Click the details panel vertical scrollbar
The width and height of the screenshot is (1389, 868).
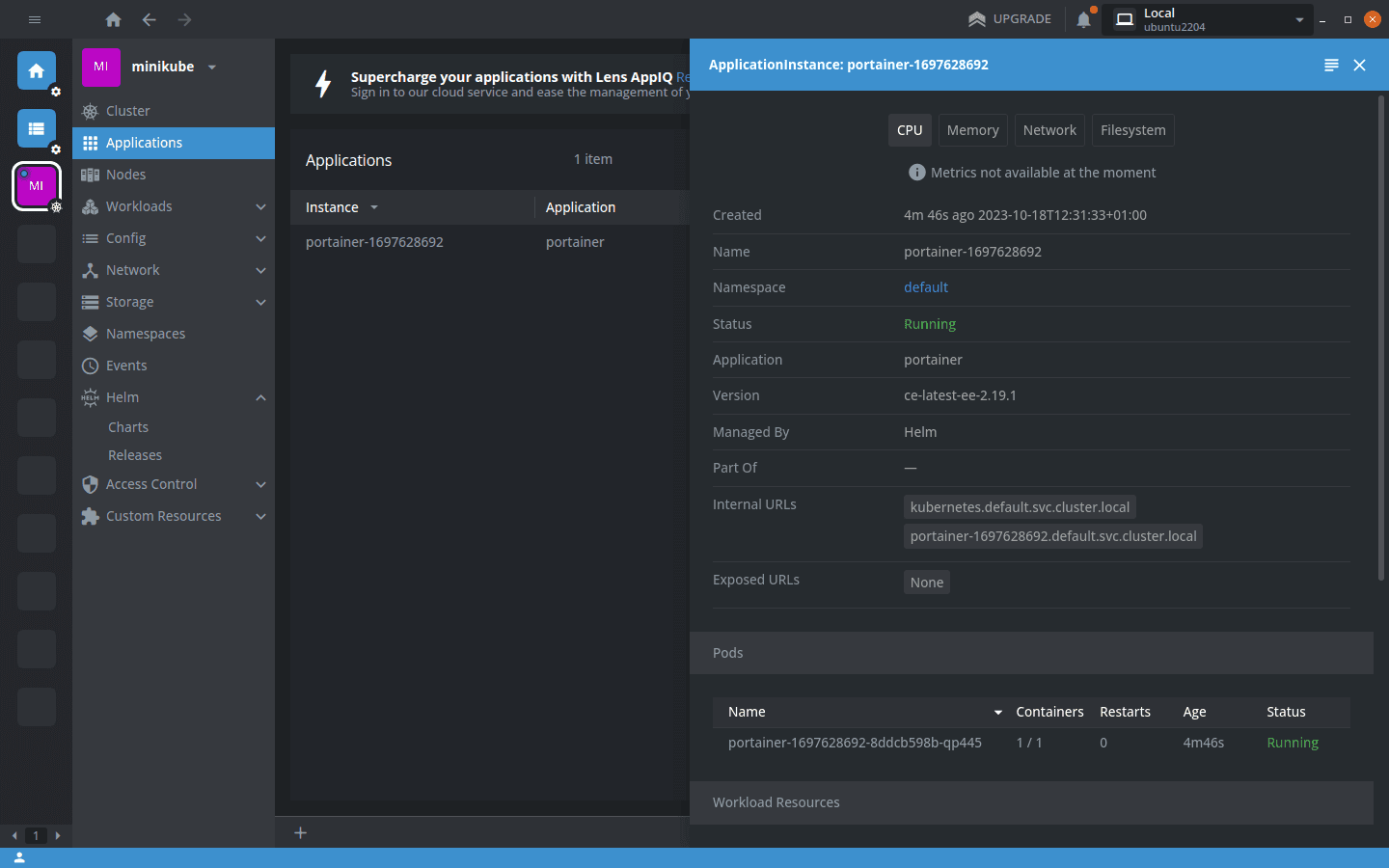point(1381,338)
